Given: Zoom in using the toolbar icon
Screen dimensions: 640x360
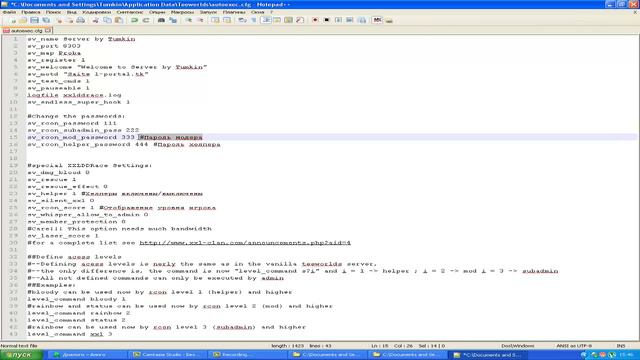Looking at the screenshot, I should pos(189,20).
